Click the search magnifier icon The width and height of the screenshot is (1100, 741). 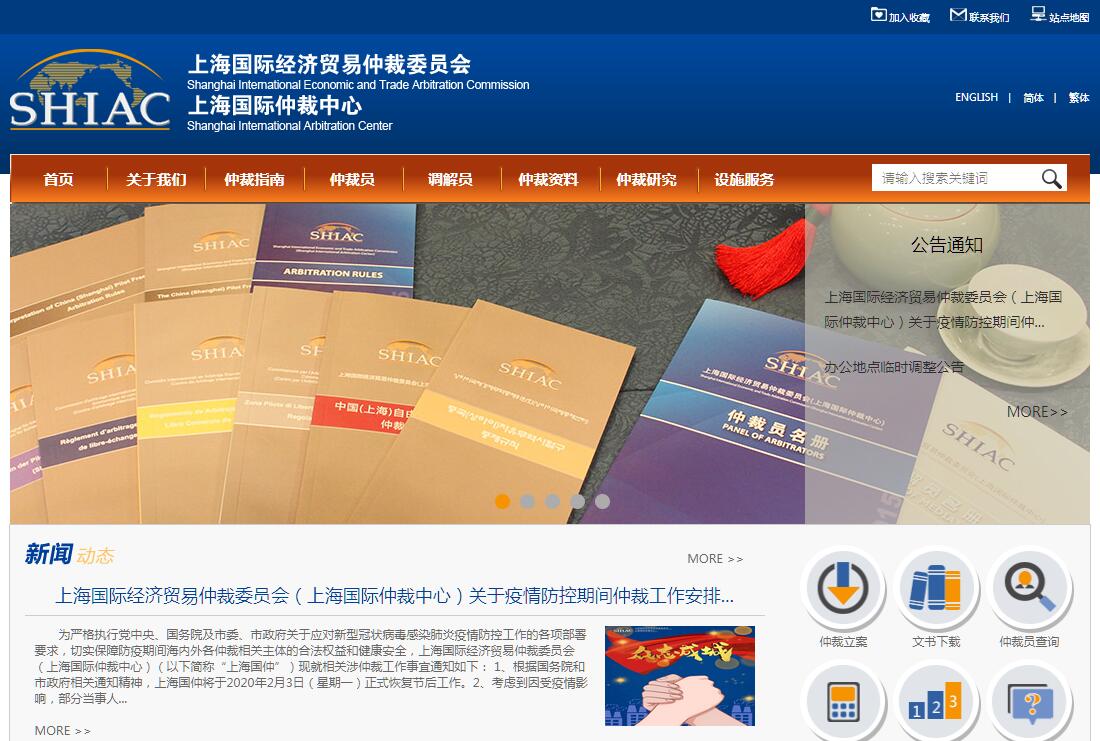[1051, 178]
